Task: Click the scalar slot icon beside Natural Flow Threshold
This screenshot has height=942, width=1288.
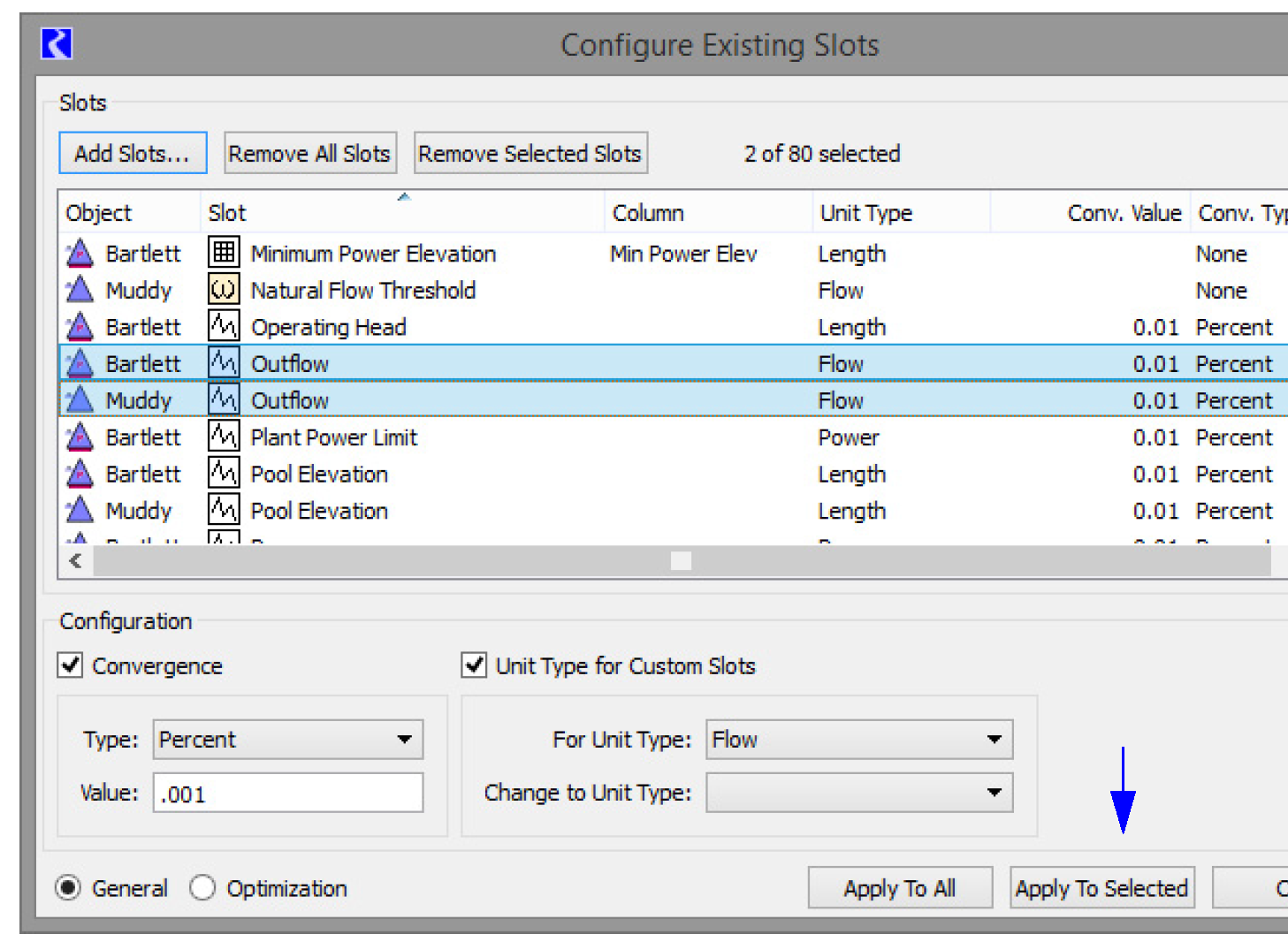Action: point(224,290)
